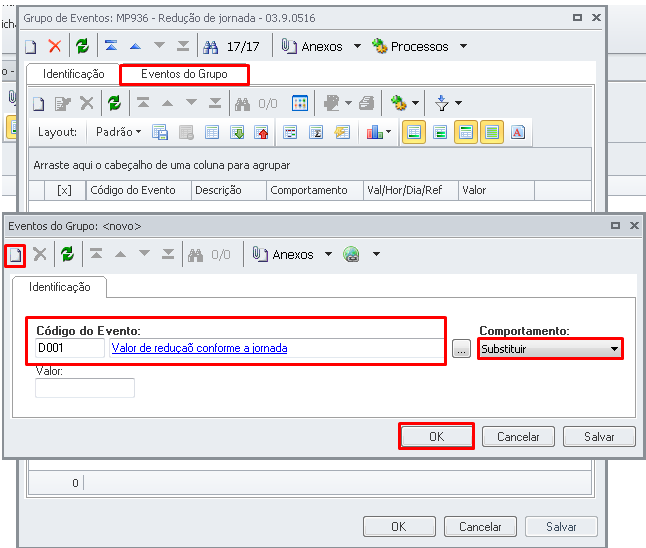Confirm with OK in the Eventos do Grupo: <novo> dialog
Image resolution: width=646 pixels, height=548 pixels.
[436, 436]
